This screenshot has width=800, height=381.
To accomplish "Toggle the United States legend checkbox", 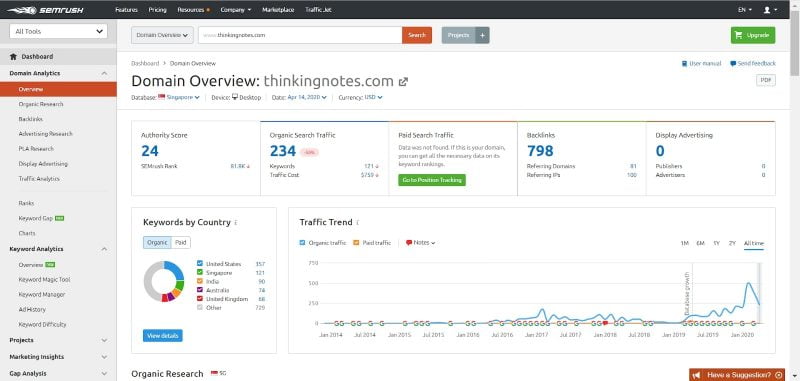I will [199, 264].
